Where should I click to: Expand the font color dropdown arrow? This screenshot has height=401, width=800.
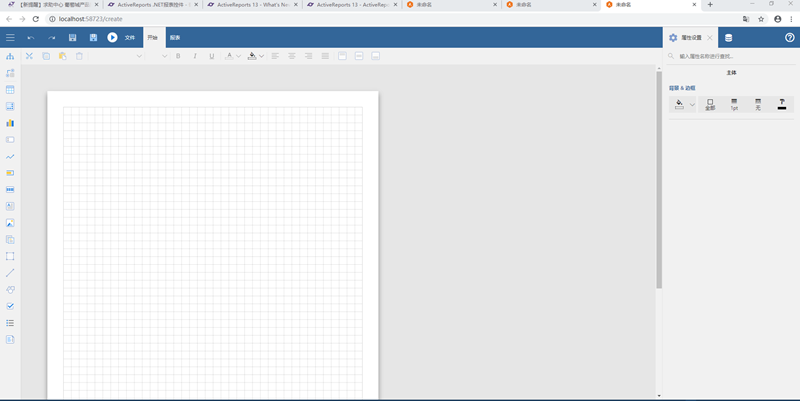[x=238, y=56]
